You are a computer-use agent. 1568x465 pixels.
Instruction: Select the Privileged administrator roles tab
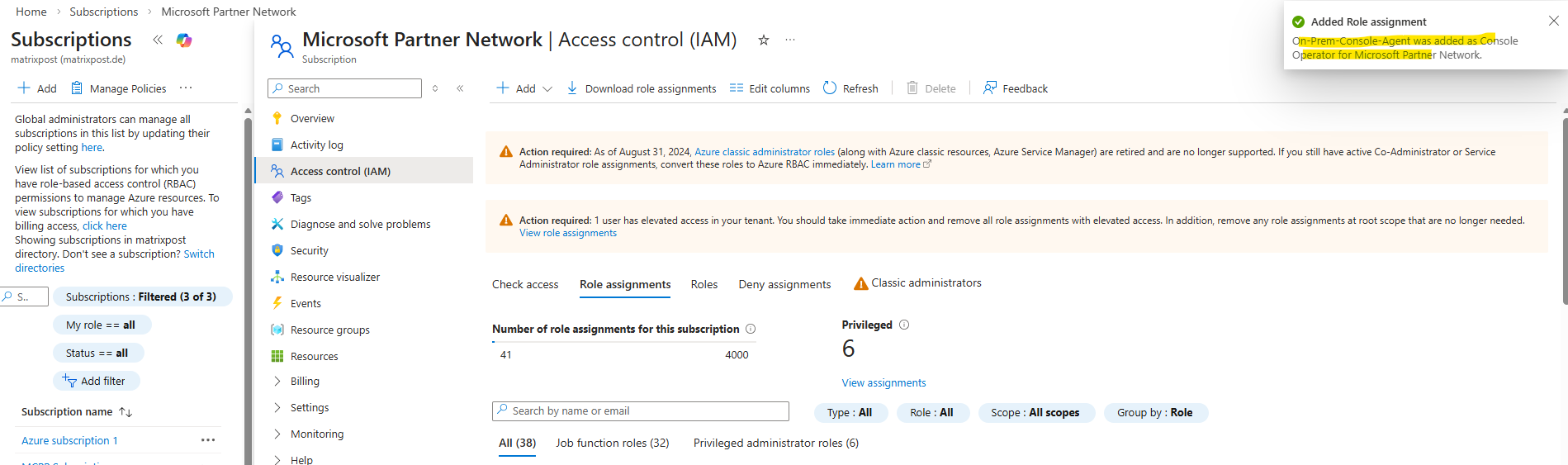[775, 443]
